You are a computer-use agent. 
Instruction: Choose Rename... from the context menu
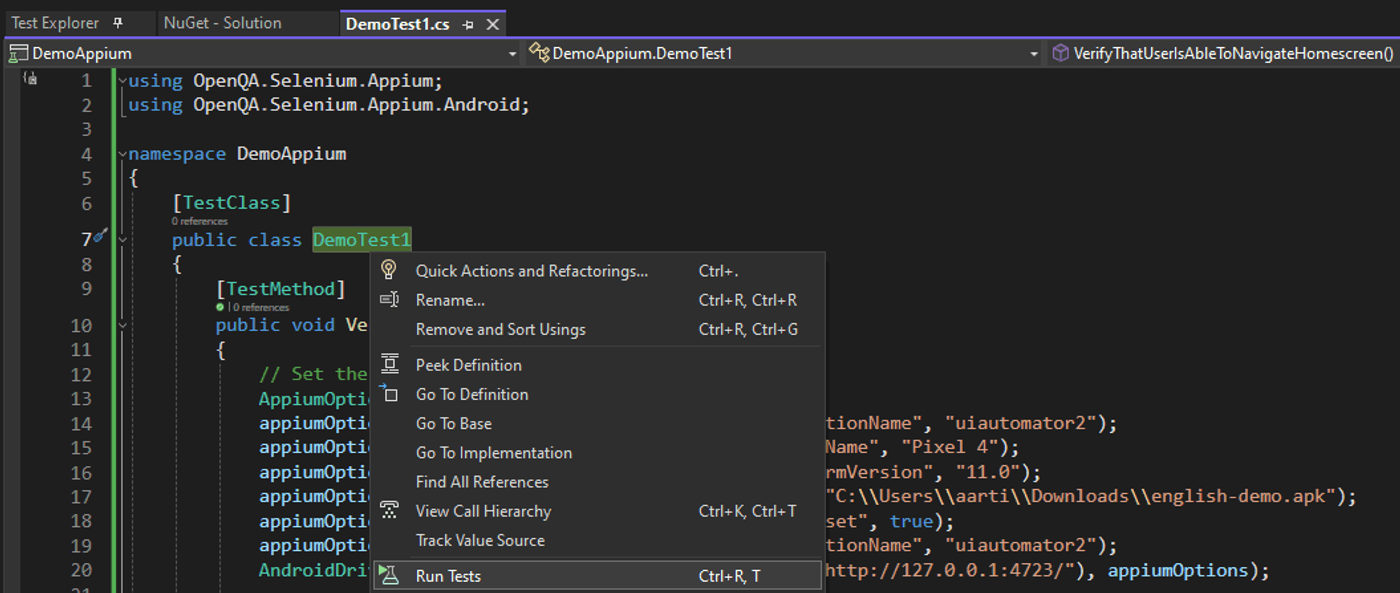(x=596, y=300)
